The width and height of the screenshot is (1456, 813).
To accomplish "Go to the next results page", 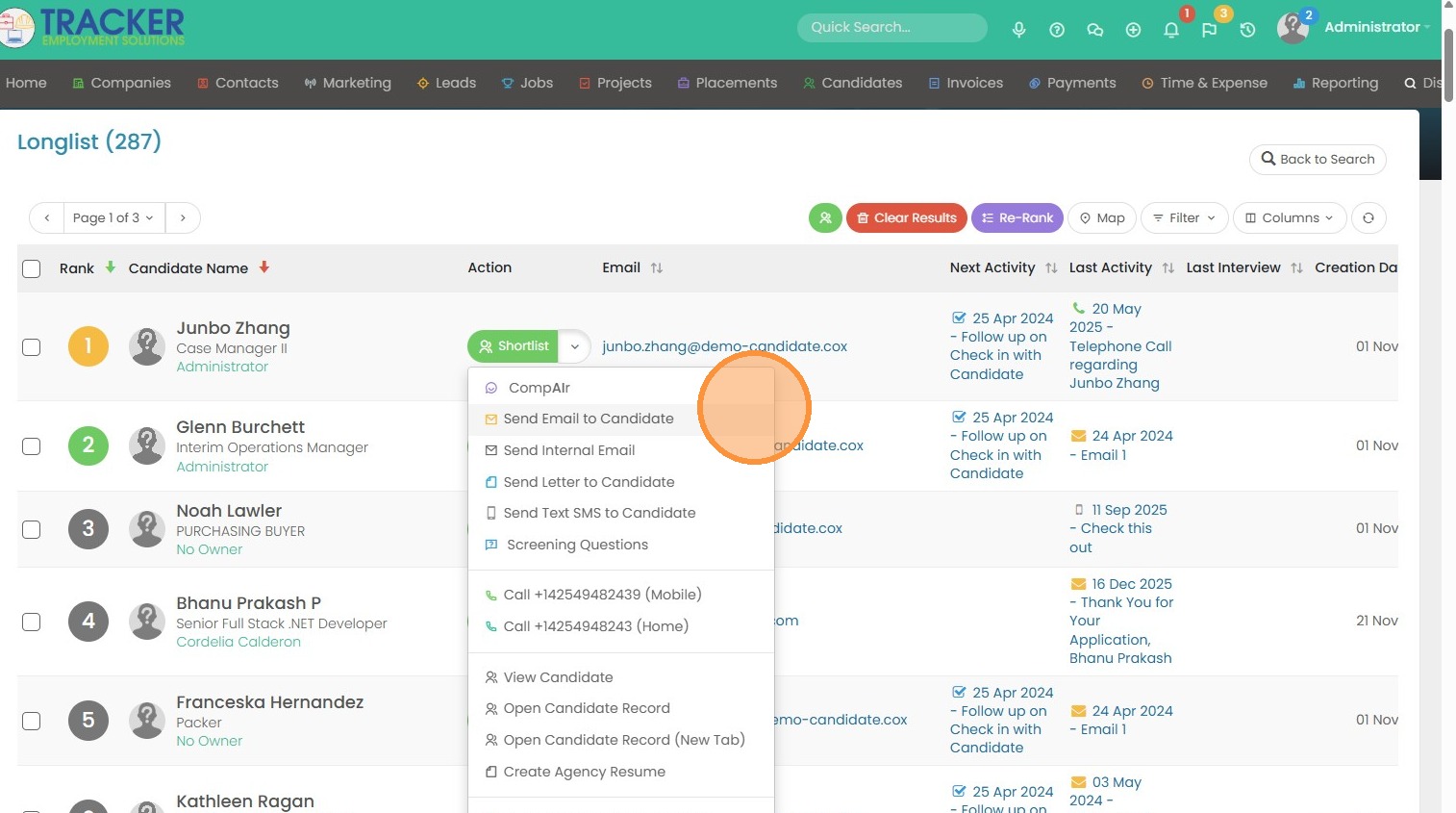I will coord(183,218).
